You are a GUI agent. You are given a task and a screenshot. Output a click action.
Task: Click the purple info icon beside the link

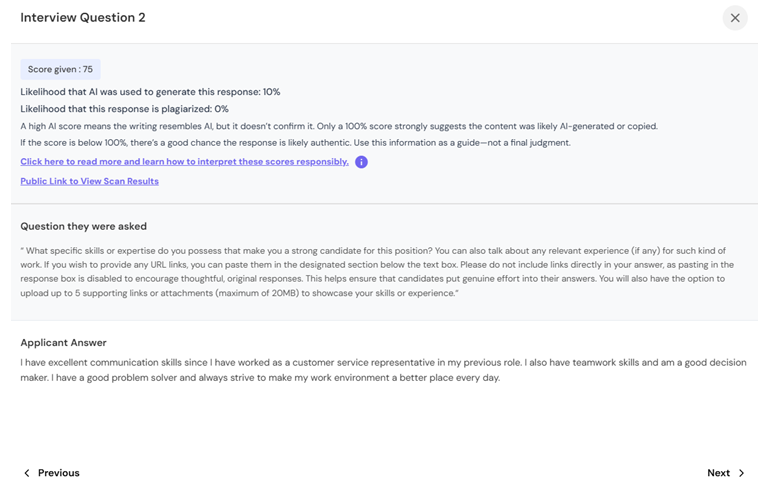tap(361, 162)
